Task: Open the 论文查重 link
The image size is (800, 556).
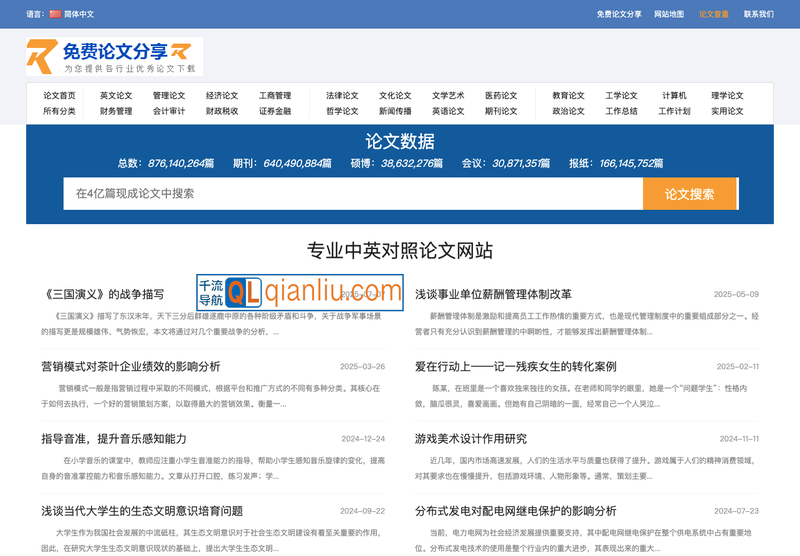Action: 714,14
